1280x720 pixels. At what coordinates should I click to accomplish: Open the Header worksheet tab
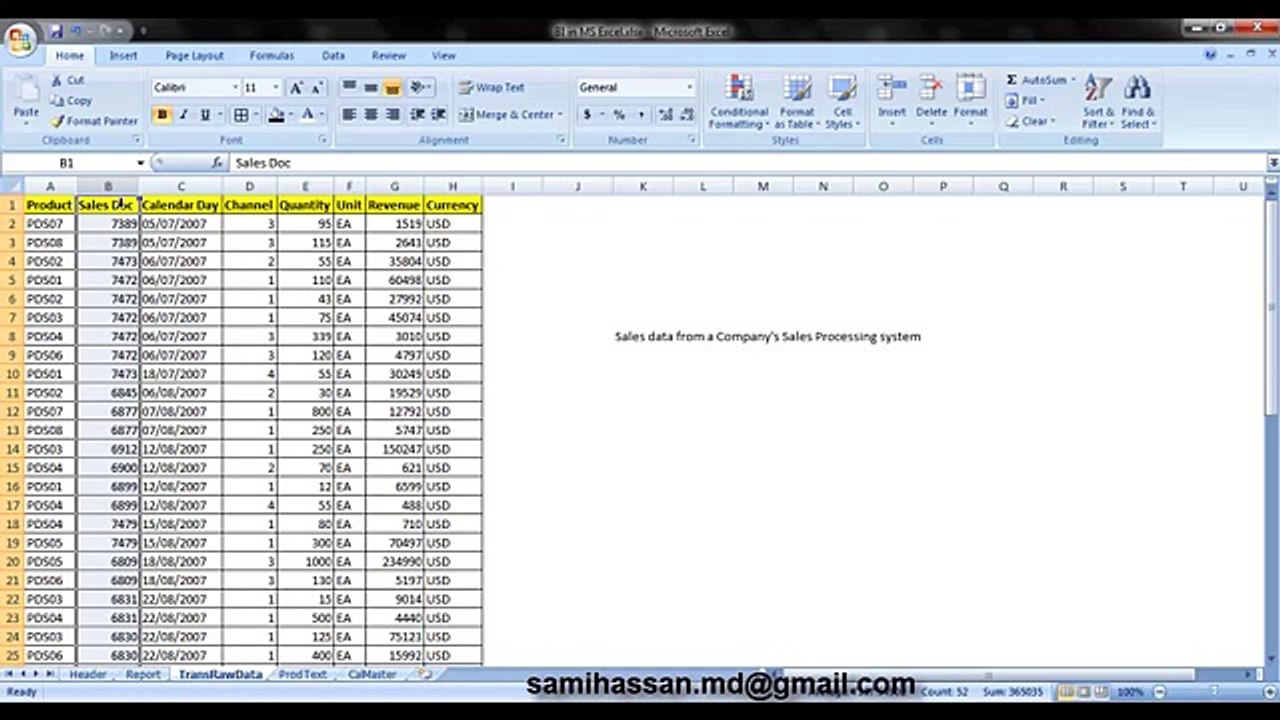click(88, 675)
